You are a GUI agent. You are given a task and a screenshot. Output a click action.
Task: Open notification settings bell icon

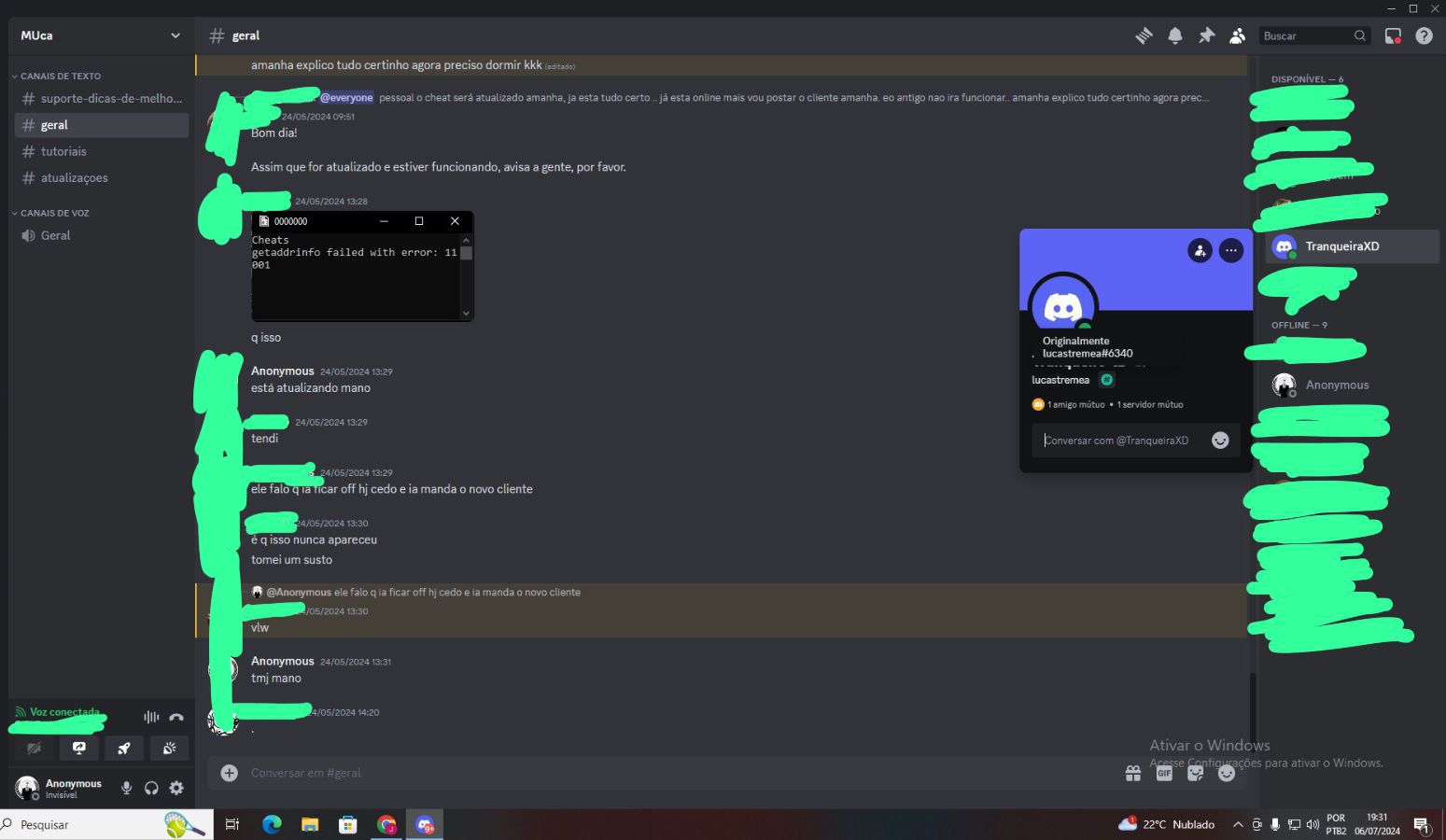point(1175,35)
